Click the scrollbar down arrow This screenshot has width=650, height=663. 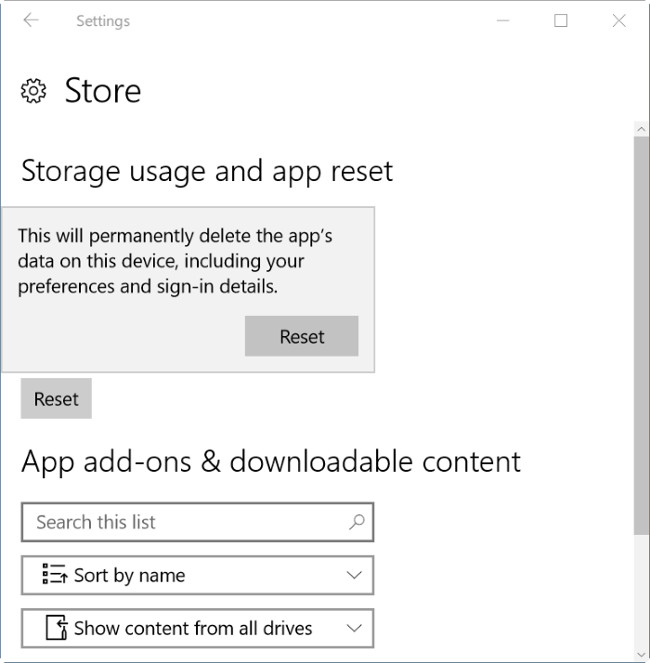click(642, 656)
